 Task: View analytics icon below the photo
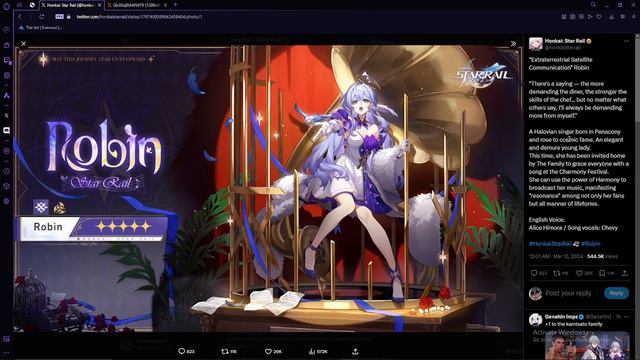point(312,351)
